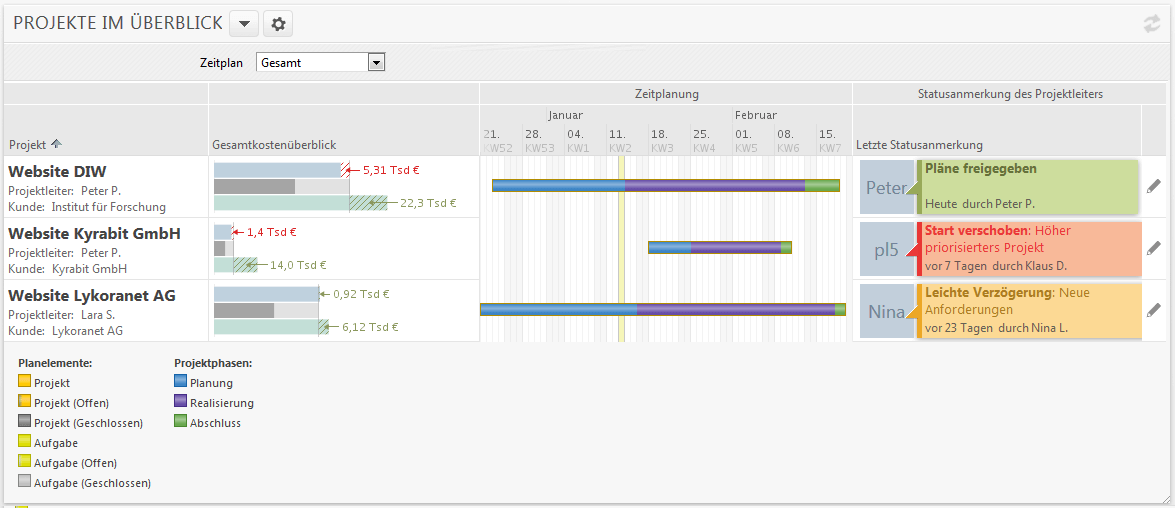Edit status note for Website Kyrabit GmbH
Viewport: 1175px width, 508px height.
(x=1154, y=248)
